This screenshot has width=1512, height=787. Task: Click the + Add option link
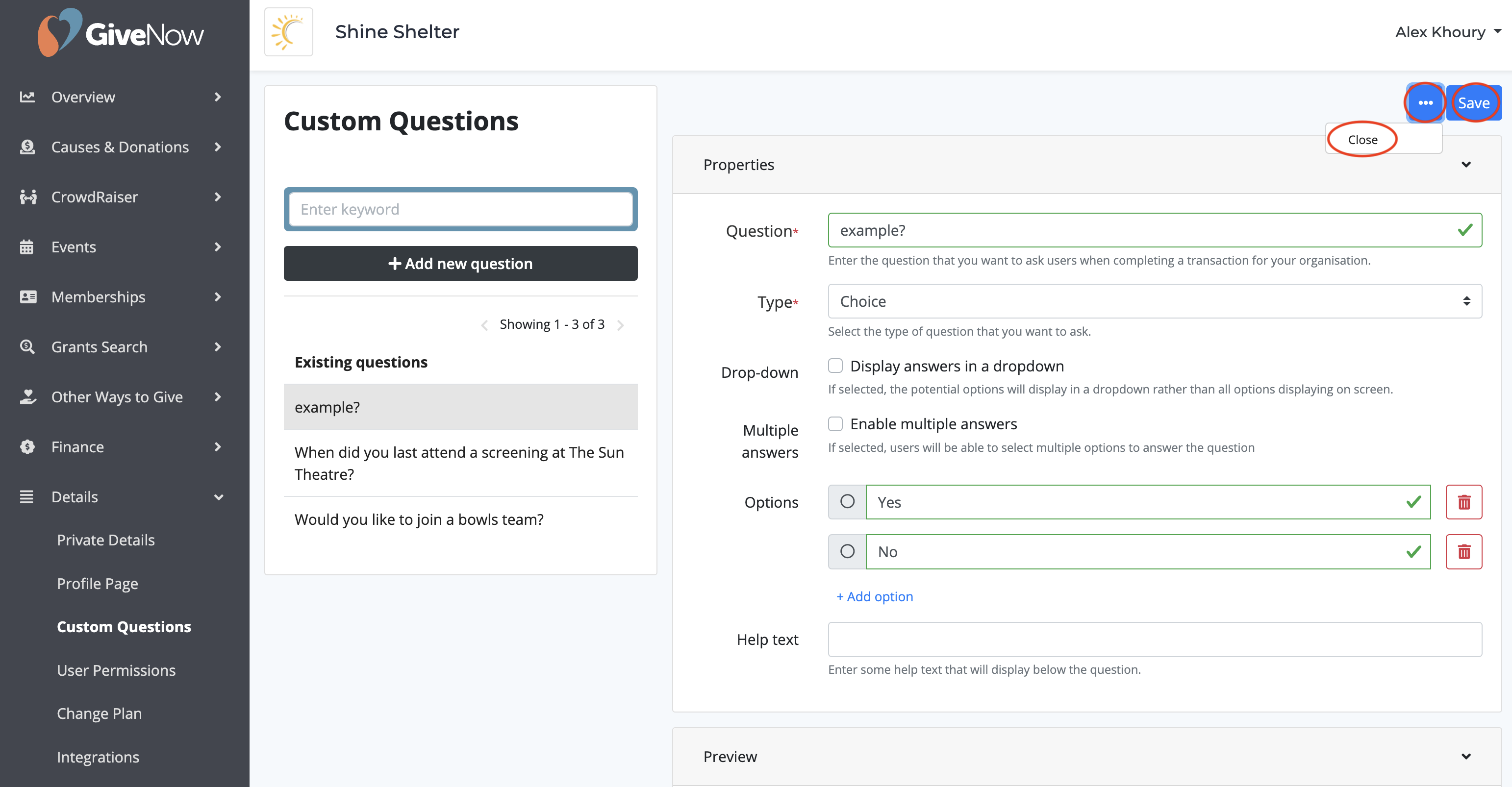(874, 596)
